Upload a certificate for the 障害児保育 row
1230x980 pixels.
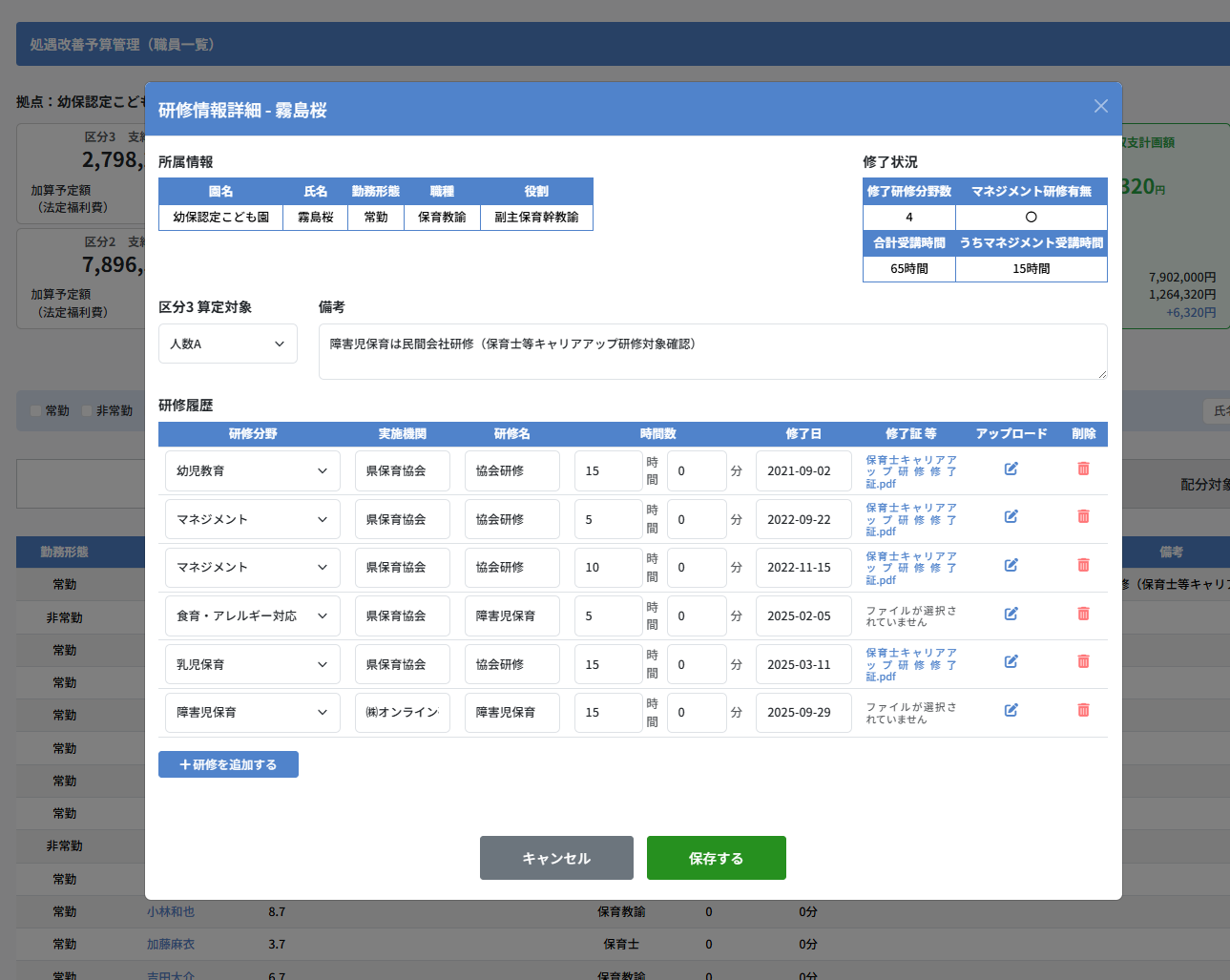tap(1011, 710)
